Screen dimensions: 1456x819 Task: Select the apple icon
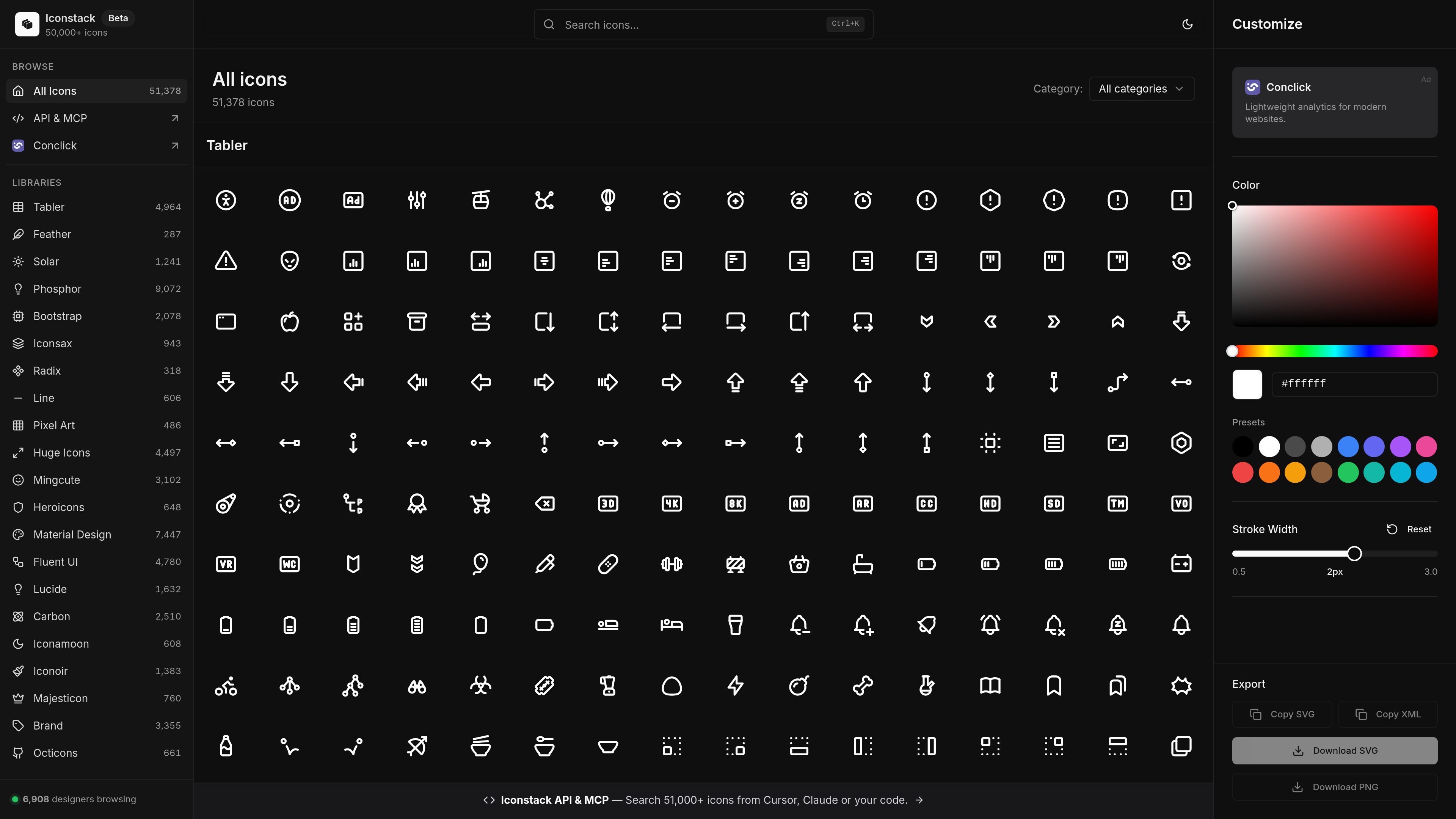[x=289, y=322]
